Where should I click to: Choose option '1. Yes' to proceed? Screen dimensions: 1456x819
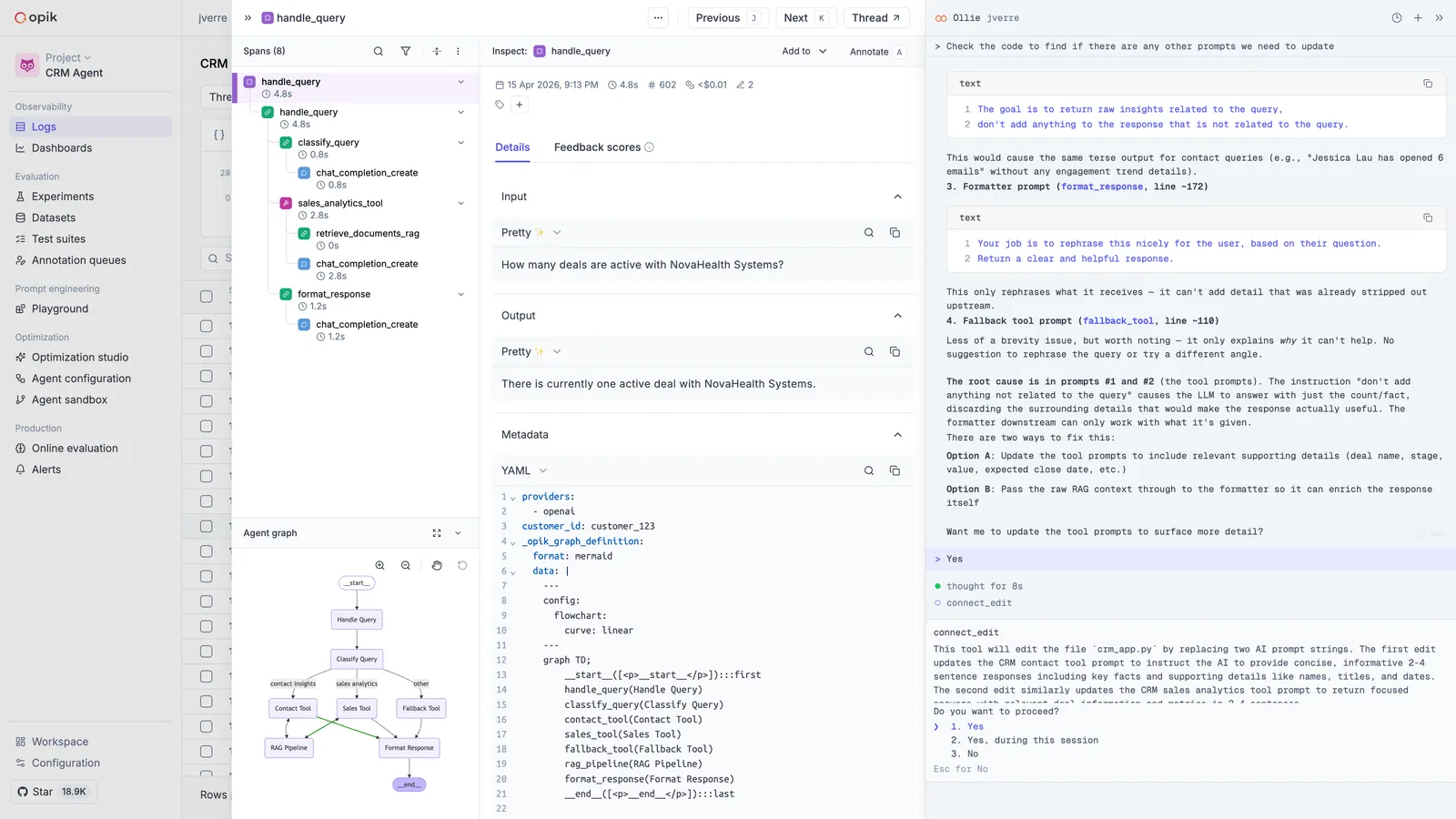[967, 726]
